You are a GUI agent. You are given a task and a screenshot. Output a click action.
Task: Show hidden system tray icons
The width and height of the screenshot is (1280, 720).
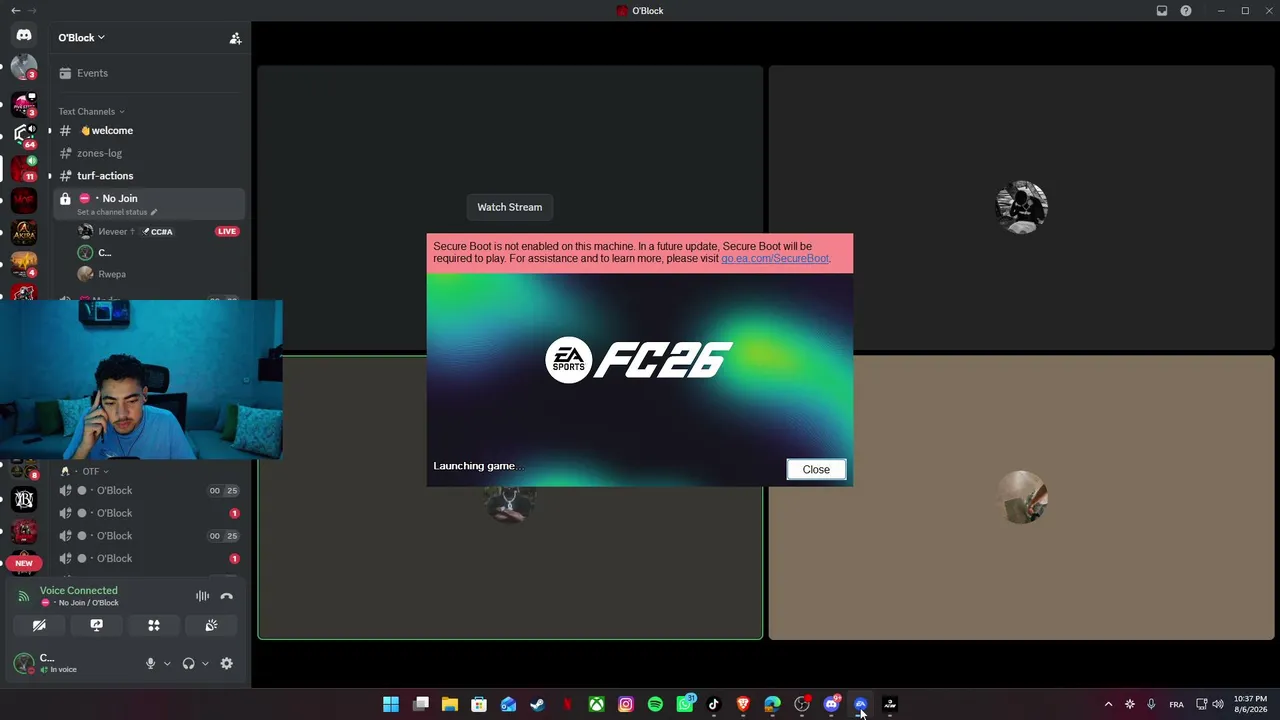(x=1108, y=704)
